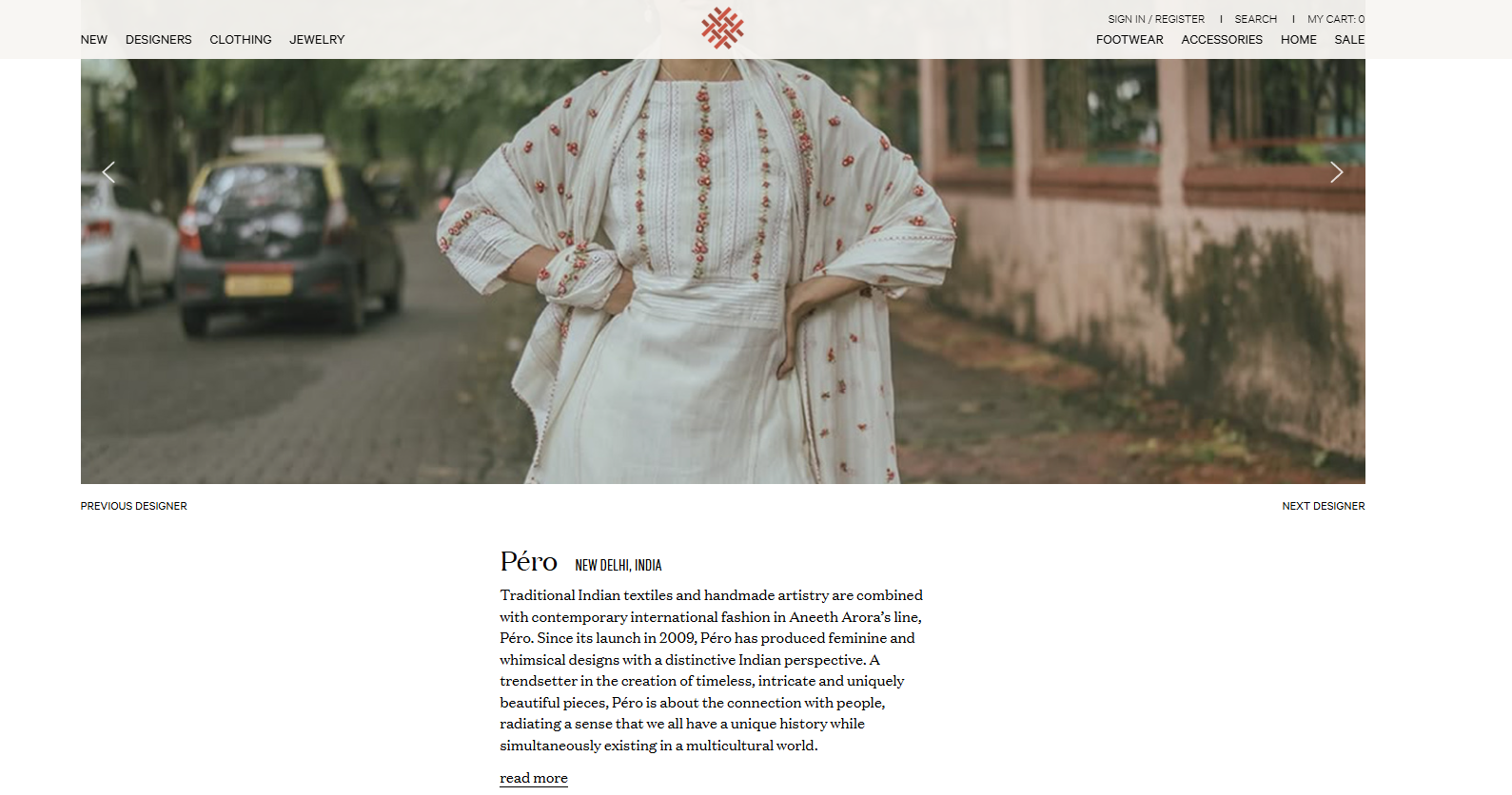Click the Péro designer name heading
Image resolution: width=1512 pixels, height=795 pixels.
click(x=529, y=562)
